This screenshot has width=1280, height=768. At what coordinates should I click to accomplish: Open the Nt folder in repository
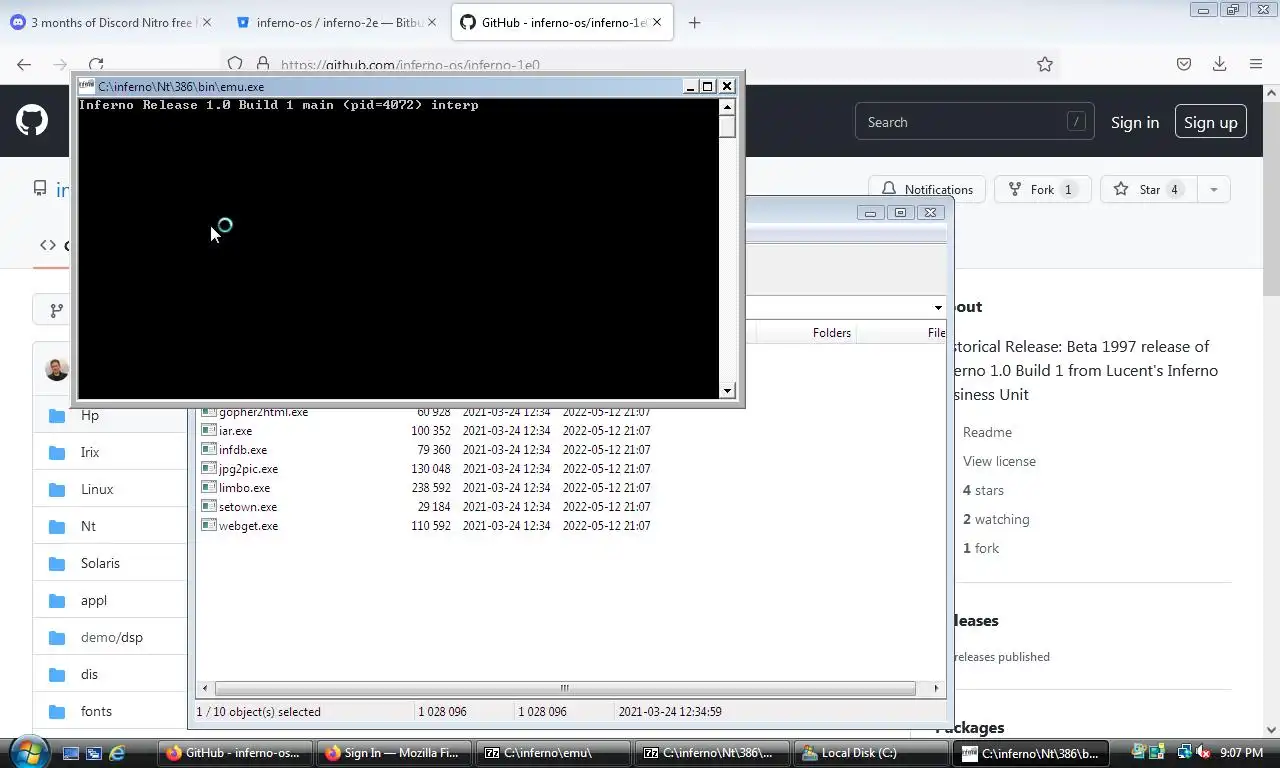(x=88, y=526)
